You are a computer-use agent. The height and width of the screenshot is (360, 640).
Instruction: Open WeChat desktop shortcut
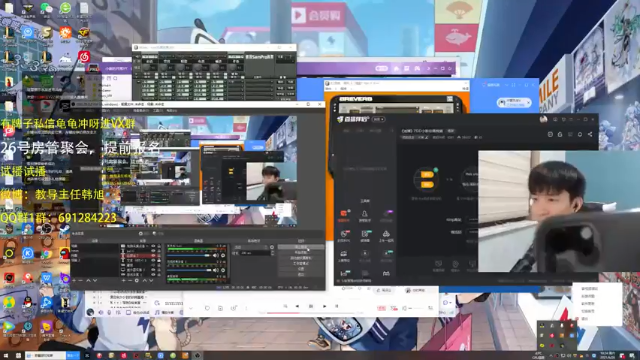click(x=46, y=7)
